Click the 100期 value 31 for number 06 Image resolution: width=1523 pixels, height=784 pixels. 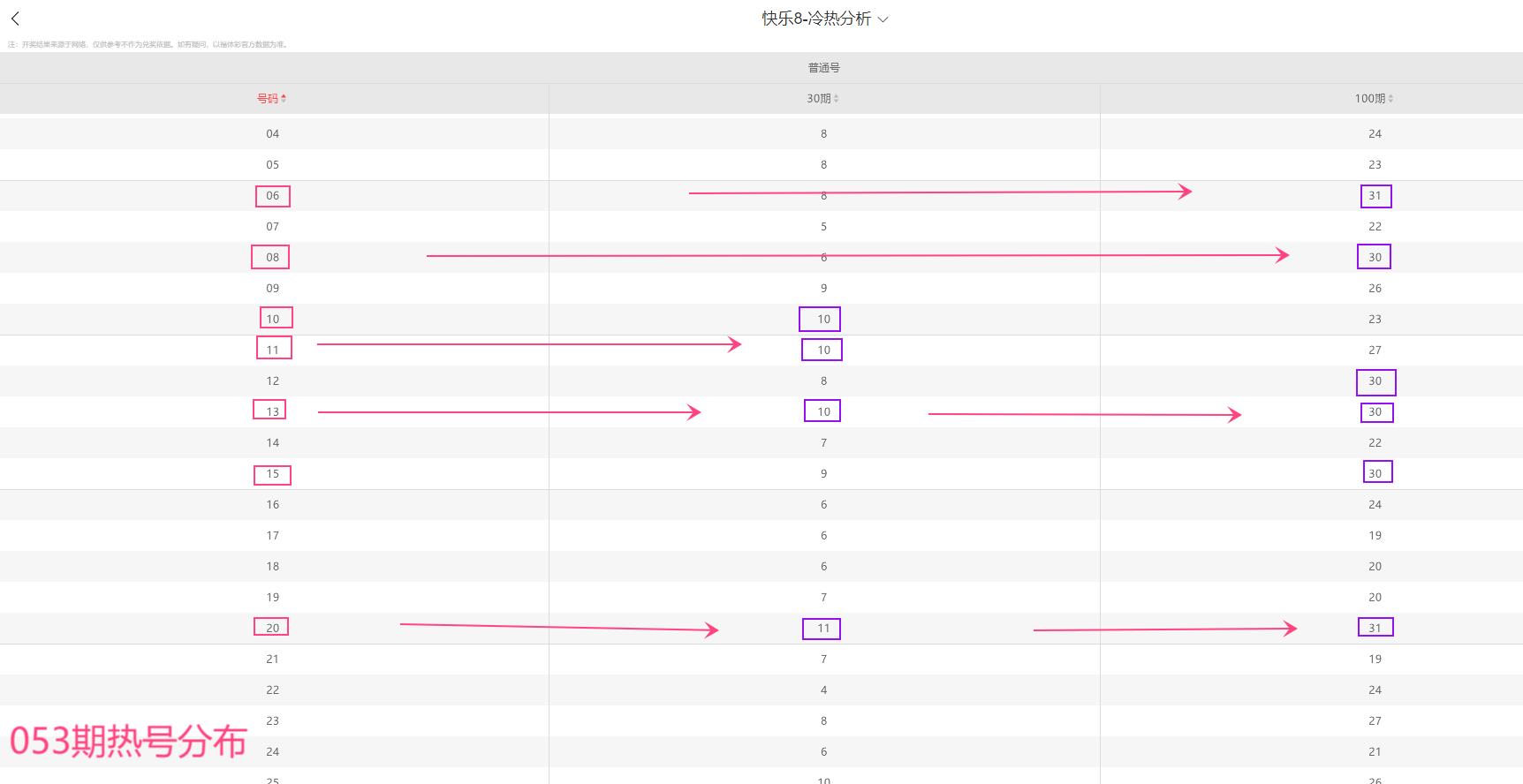tap(1375, 196)
